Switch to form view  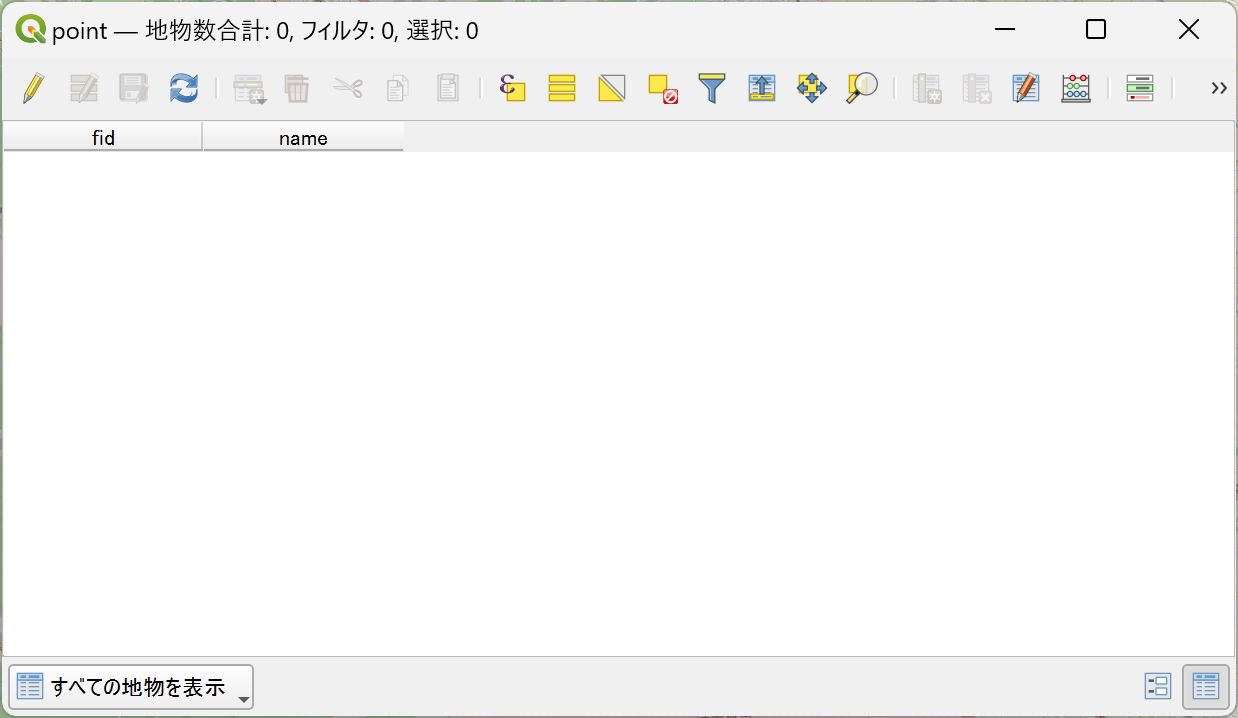1158,686
